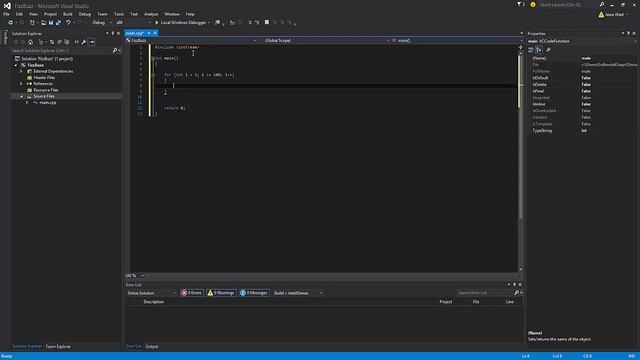This screenshot has height=360, width=640.
Task: Click the Search Solution Explorer field
Action: [x=61, y=51]
